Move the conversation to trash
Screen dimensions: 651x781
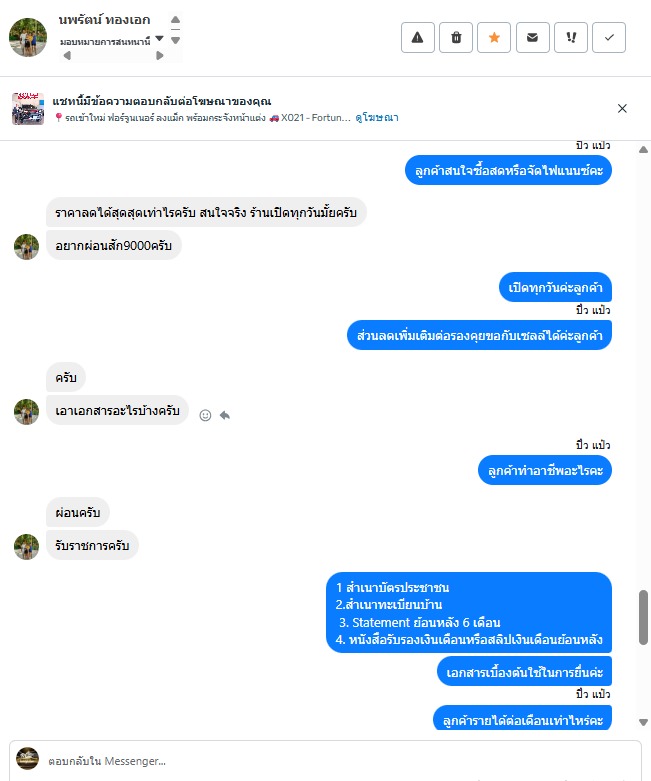(456, 37)
